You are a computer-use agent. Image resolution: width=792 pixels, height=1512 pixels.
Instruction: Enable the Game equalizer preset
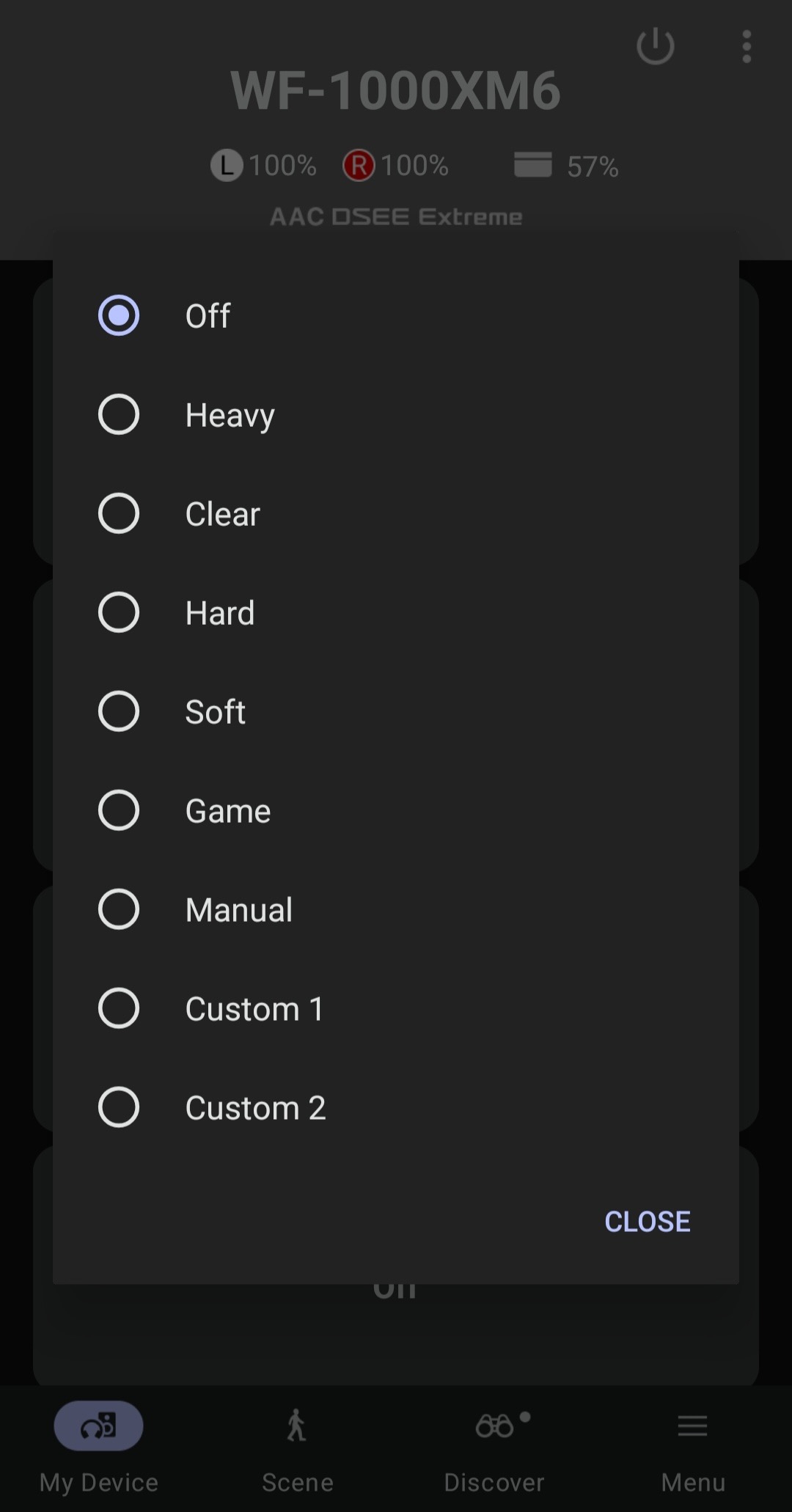pyautogui.click(x=119, y=810)
